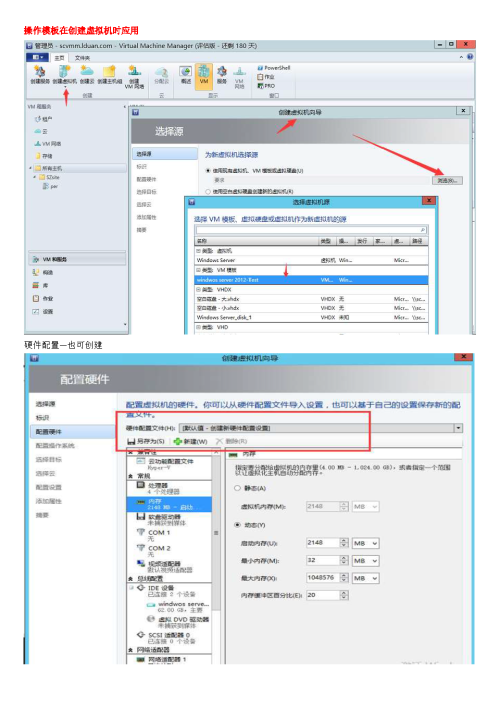Select the existing VM or template radio

coord(208,170)
